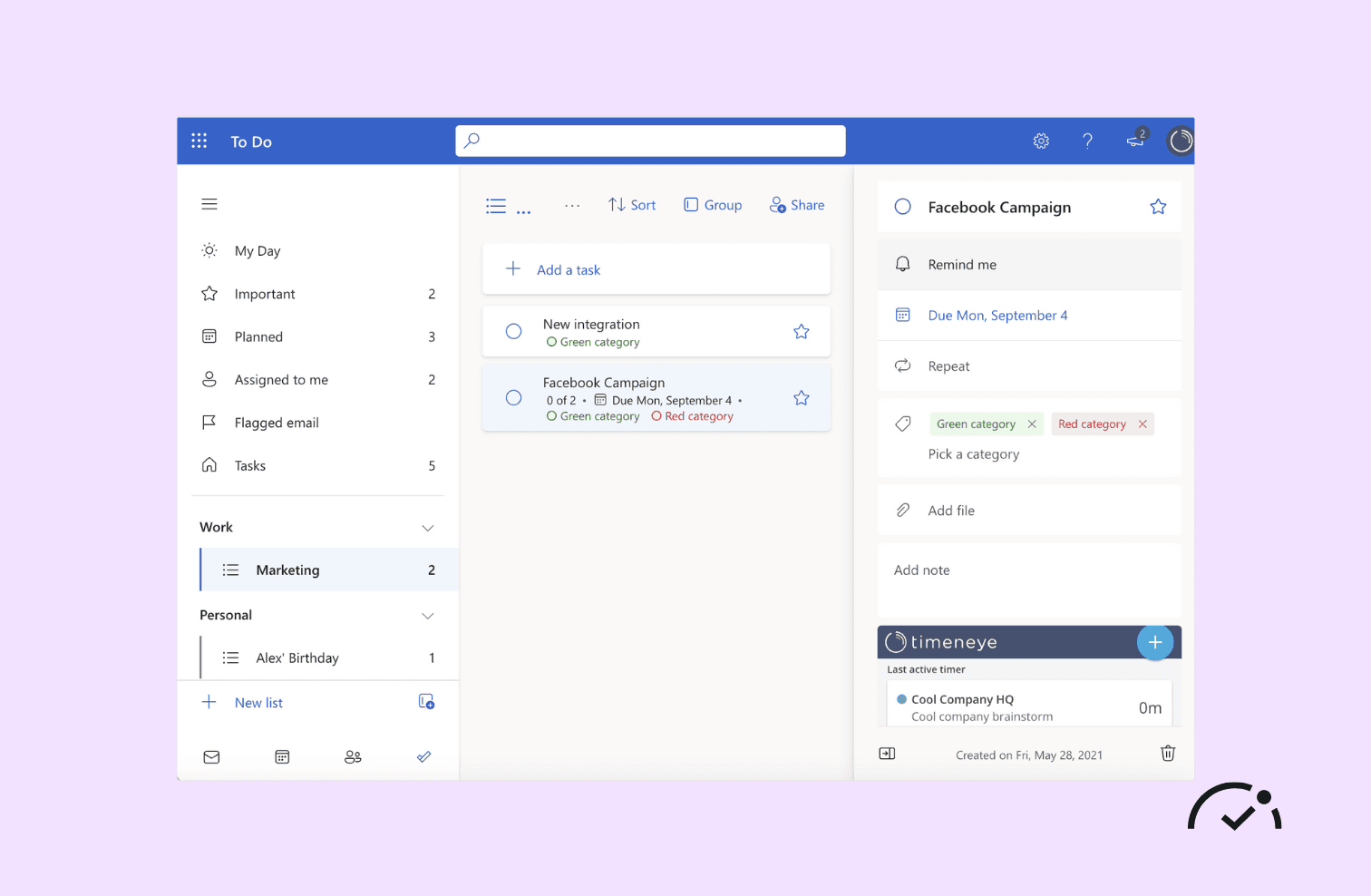Open the account profile avatar
Viewport: 1371px width, 896px height.
pyautogui.click(x=1181, y=141)
